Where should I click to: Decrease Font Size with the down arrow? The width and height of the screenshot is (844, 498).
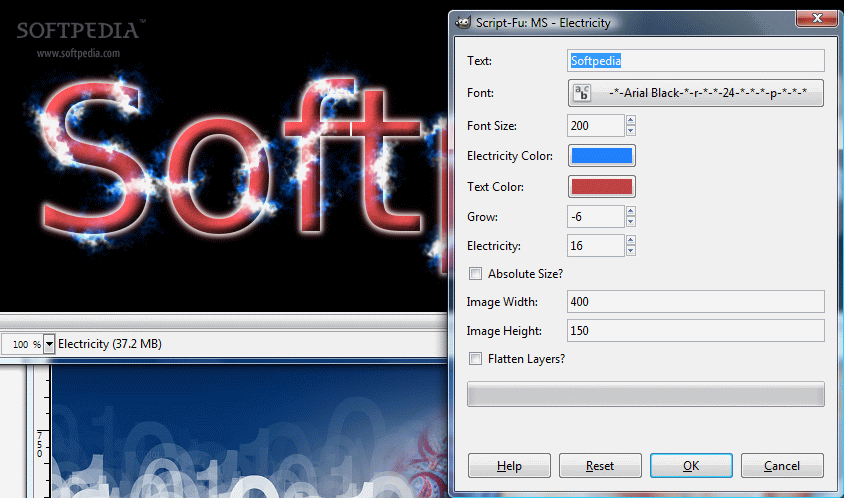click(x=631, y=131)
